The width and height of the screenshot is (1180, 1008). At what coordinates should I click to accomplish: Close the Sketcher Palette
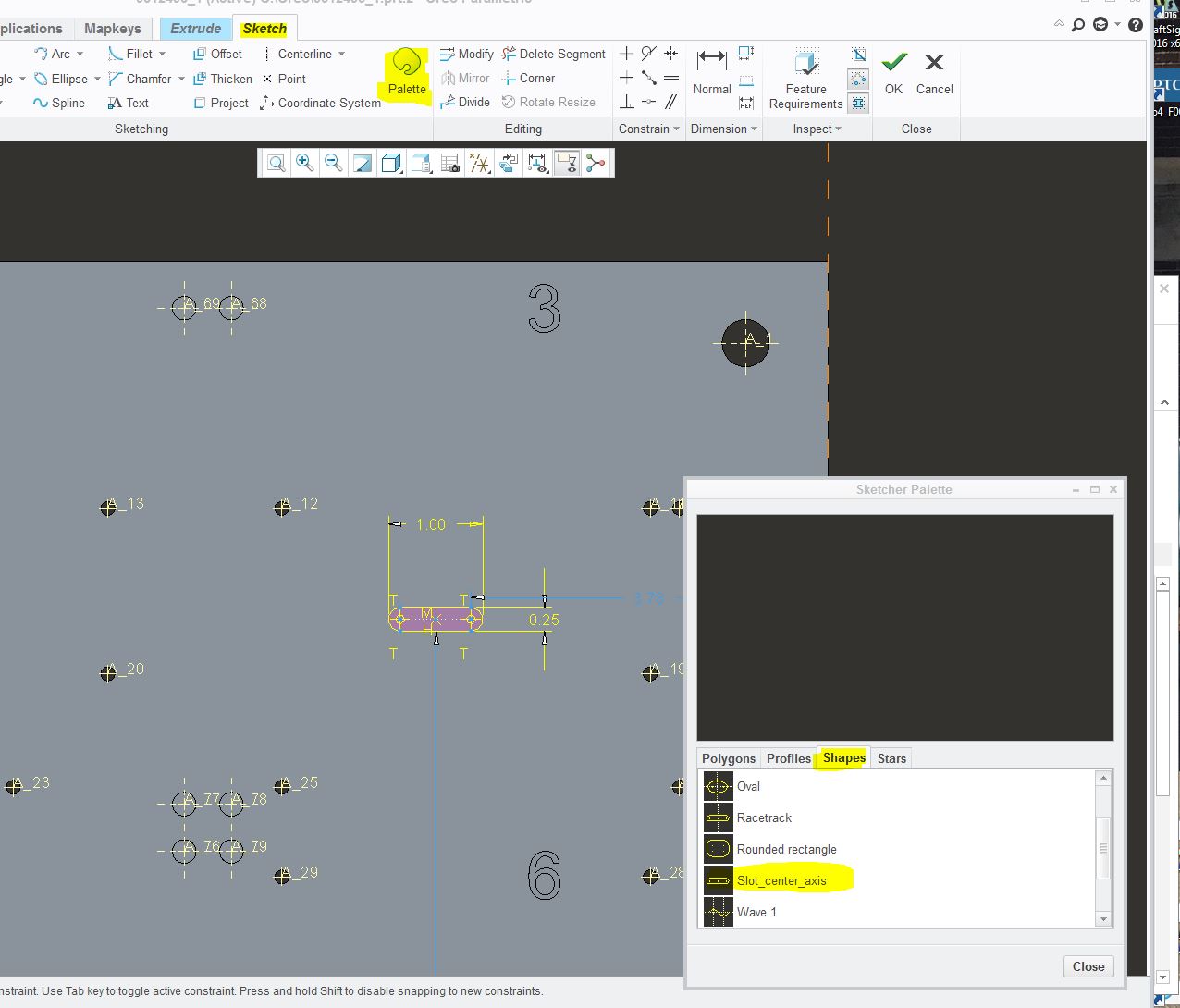(x=1088, y=965)
